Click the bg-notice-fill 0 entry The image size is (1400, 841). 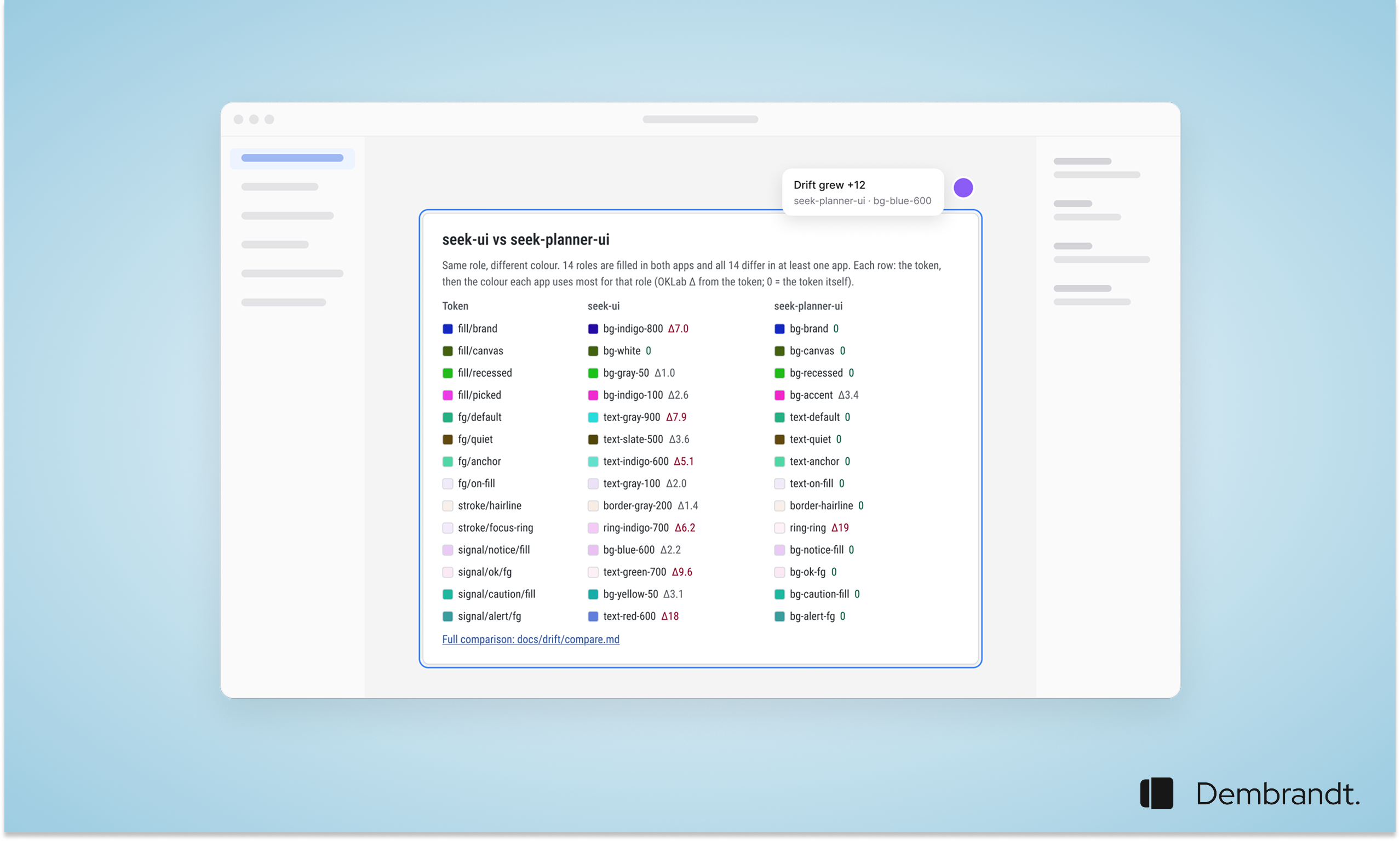coord(821,550)
